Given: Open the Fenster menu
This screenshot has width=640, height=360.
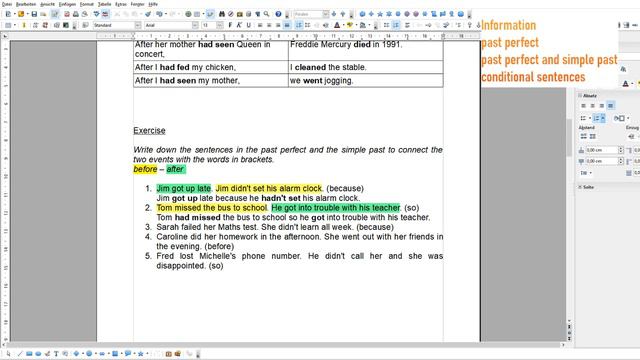Looking at the screenshot, I should pos(138,4).
